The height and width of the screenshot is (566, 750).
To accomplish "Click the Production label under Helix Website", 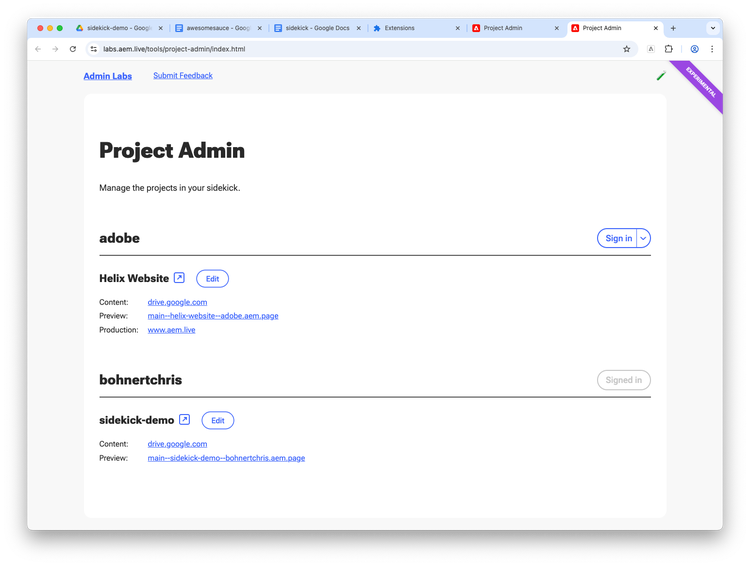I will (119, 330).
